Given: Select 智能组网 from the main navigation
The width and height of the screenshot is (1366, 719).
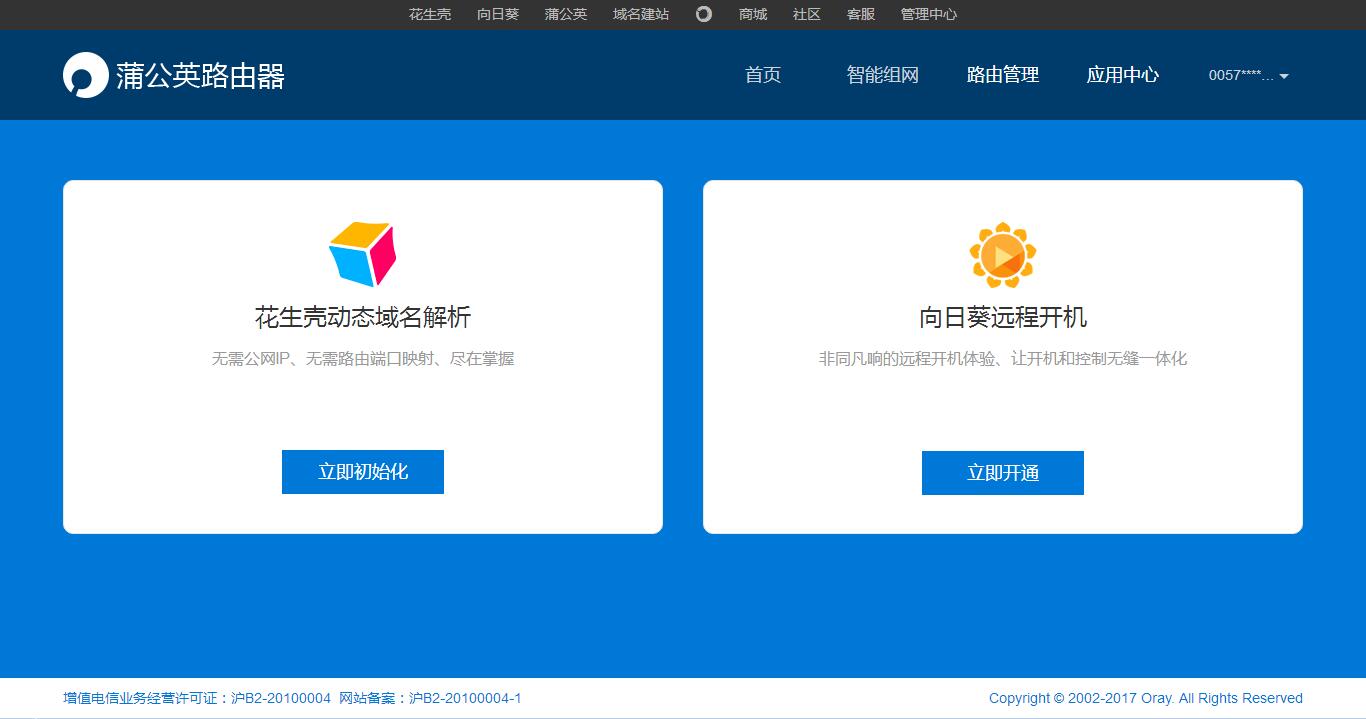Looking at the screenshot, I should pyautogui.click(x=883, y=74).
